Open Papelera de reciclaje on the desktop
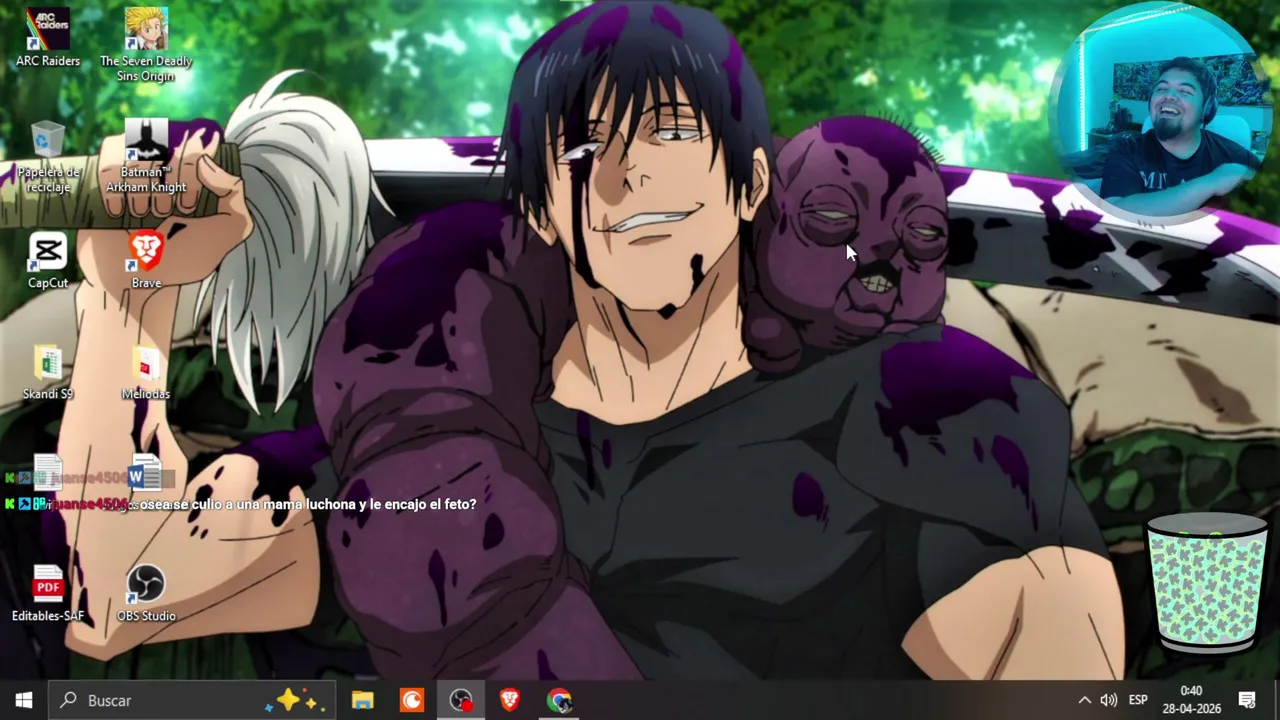This screenshot has height=720, width=1280. point(48,157)
